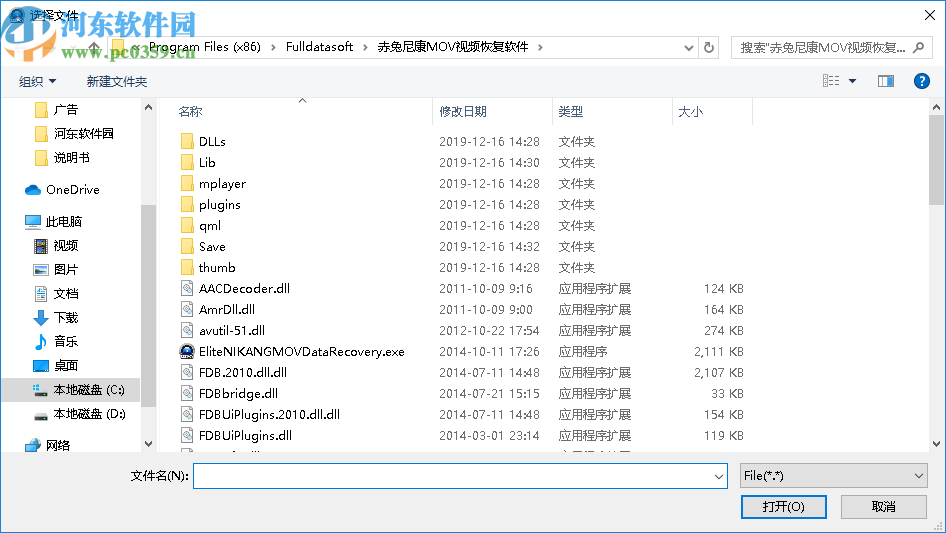Screen dimensions: 946x533
Task: Open 视频 library in sidebar
Action: click(x=56, y=246)
